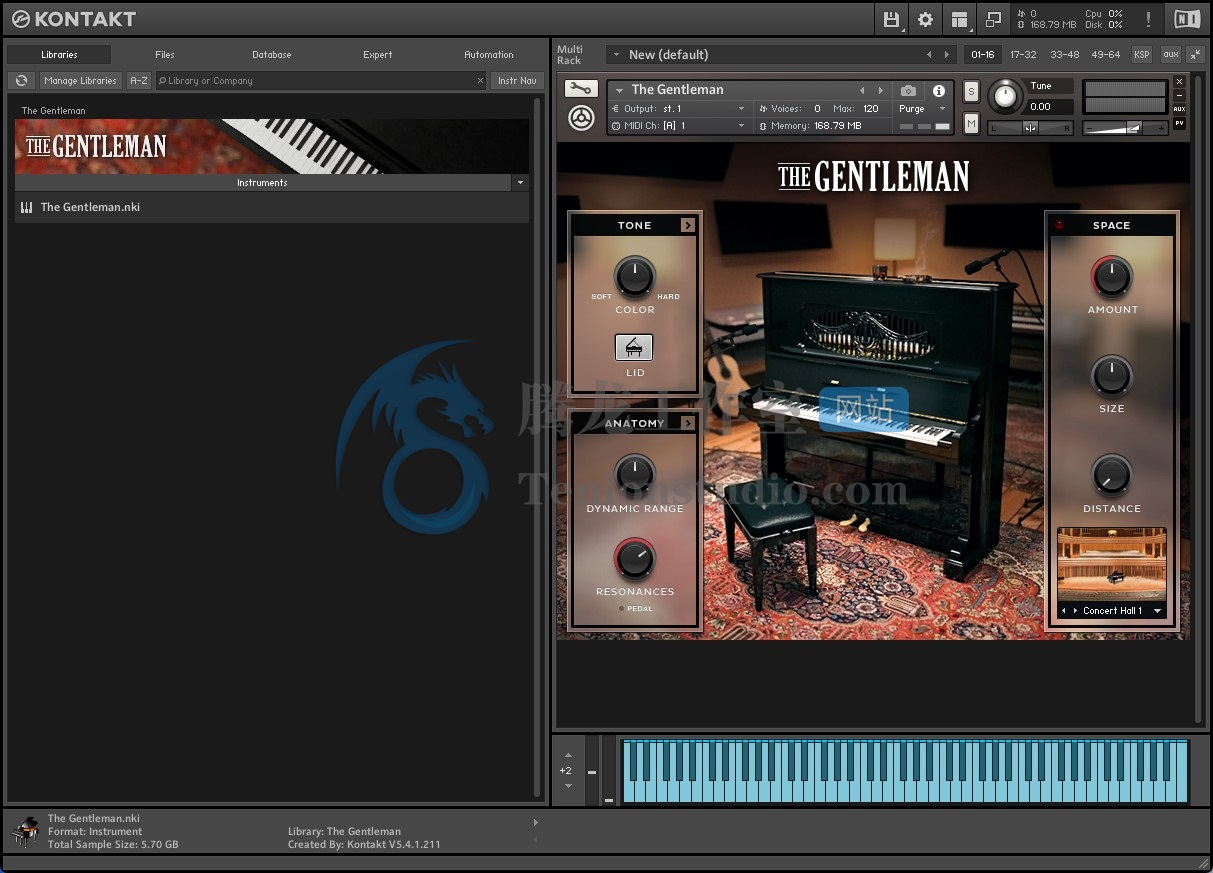1213x873 pixels.
Task: Click the Native Instruments NI logo
Action: (1187, 19)
